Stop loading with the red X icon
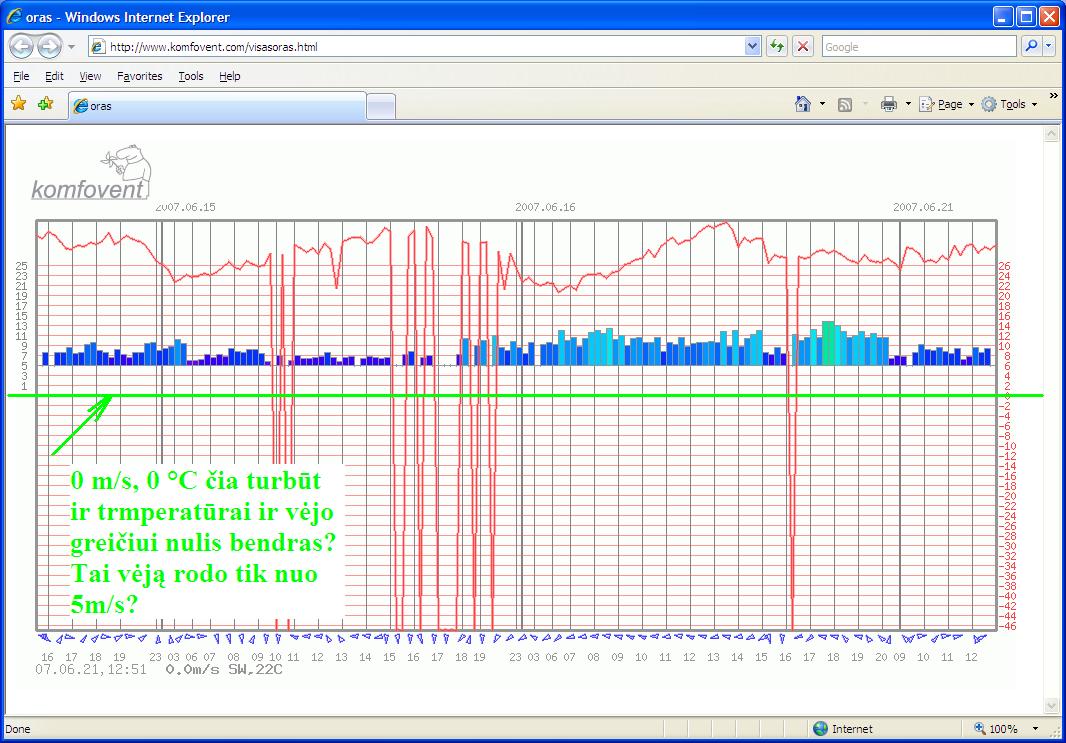The image size is (1066, 743). (803, 46)
